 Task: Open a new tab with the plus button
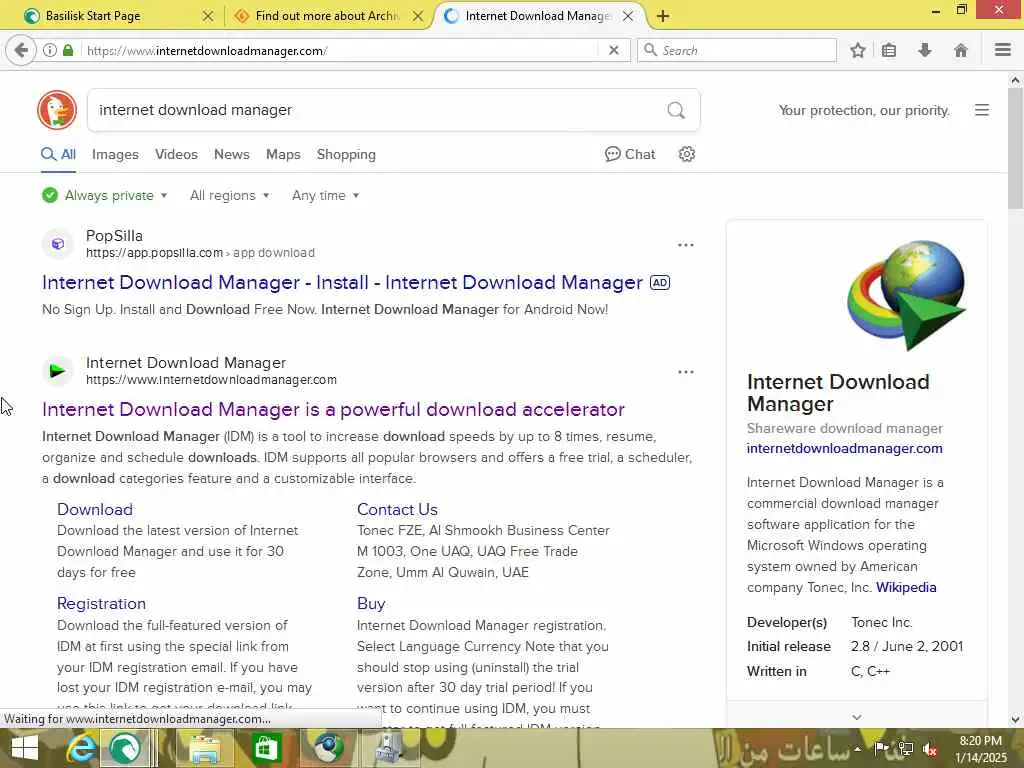click(662, 16)
